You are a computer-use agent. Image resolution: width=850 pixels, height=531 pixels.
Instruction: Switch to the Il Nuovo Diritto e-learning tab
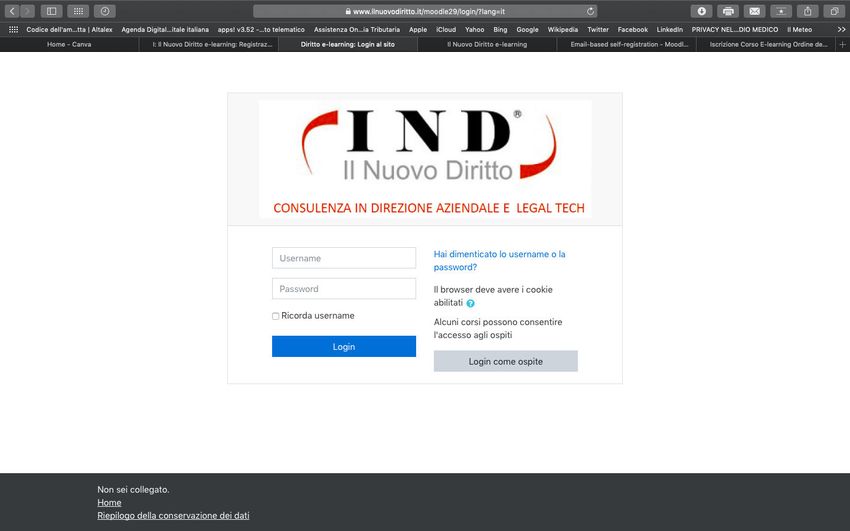[487, 44]
